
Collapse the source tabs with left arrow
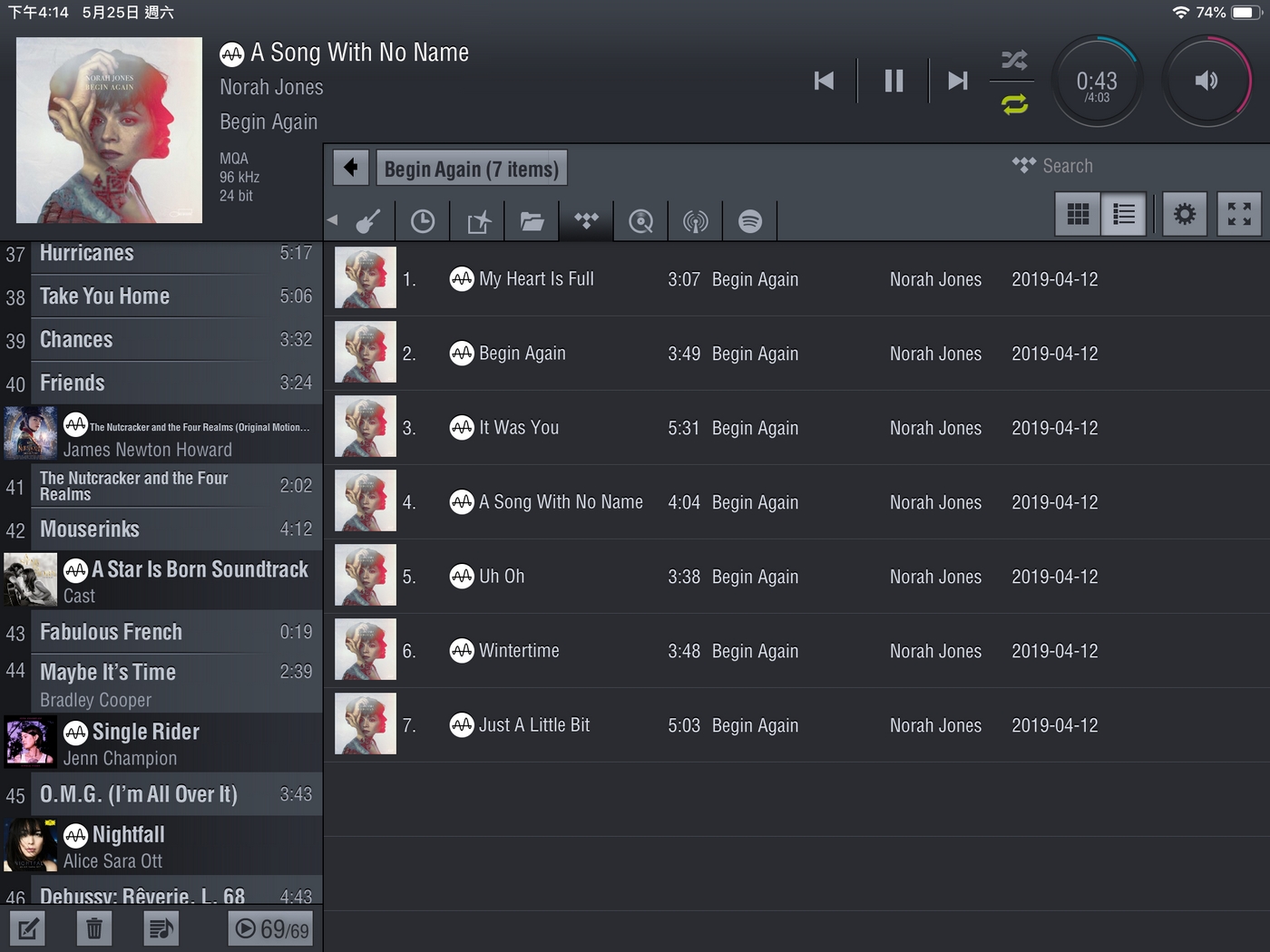(333, 220)
